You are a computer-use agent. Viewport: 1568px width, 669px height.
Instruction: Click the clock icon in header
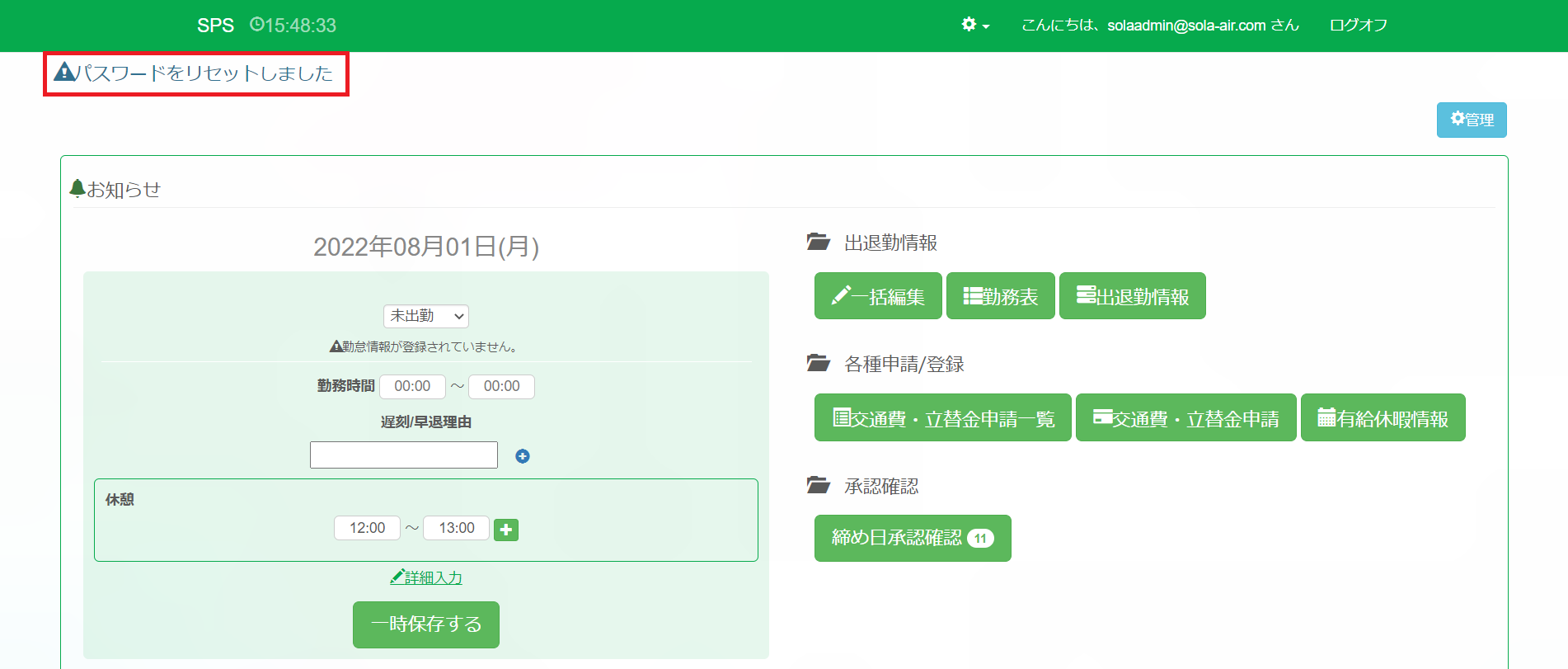pos(256,25)
